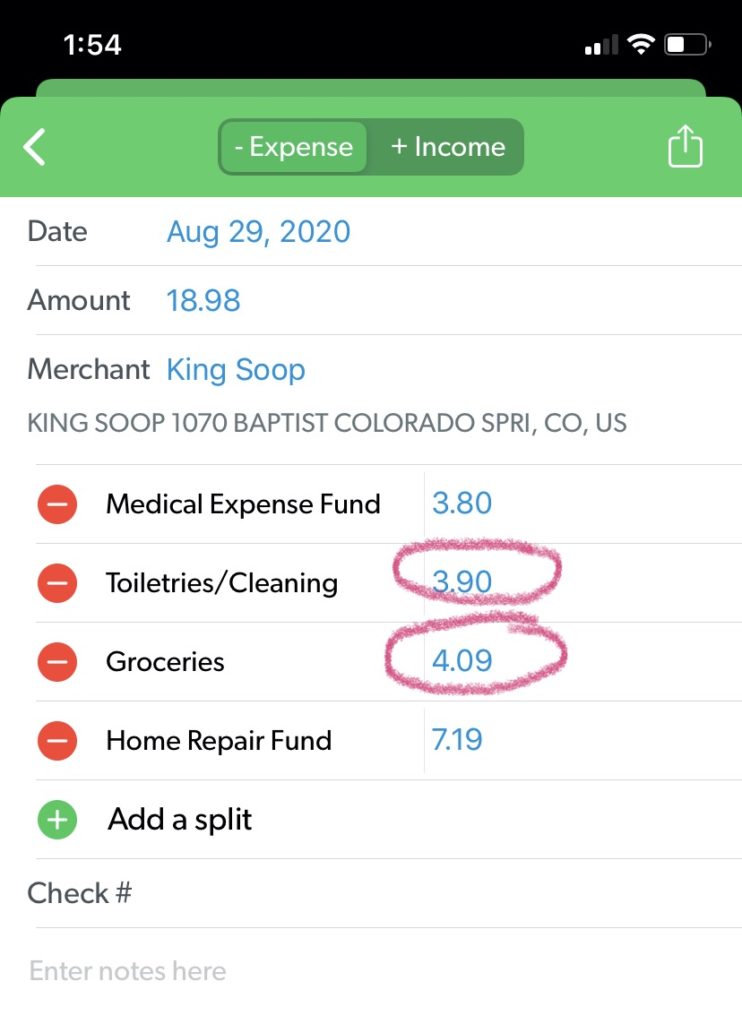Image resolution: width=742 pixels, height=1024 pixels.
Task: Edit the 3.90 Toiletries amount
Action: [461, 583]
